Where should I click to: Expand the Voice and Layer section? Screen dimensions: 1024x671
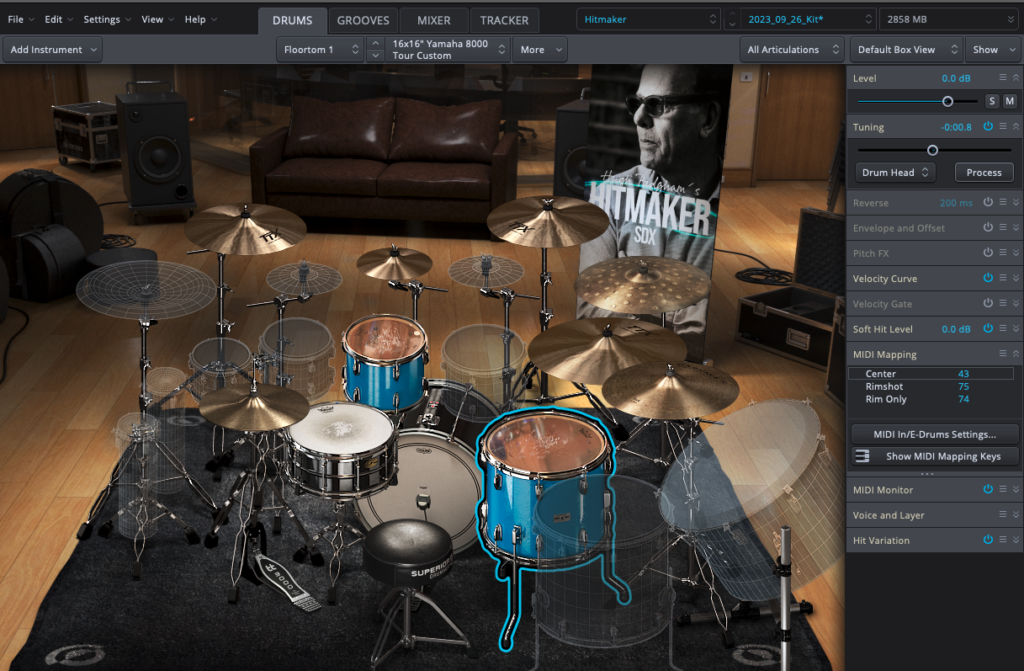[1016, 515]
